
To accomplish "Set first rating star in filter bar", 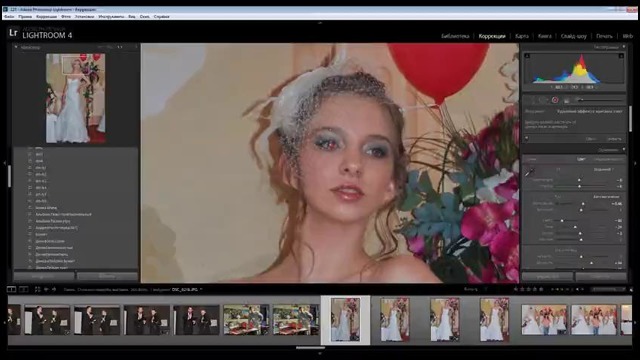I will pos(516,289).
